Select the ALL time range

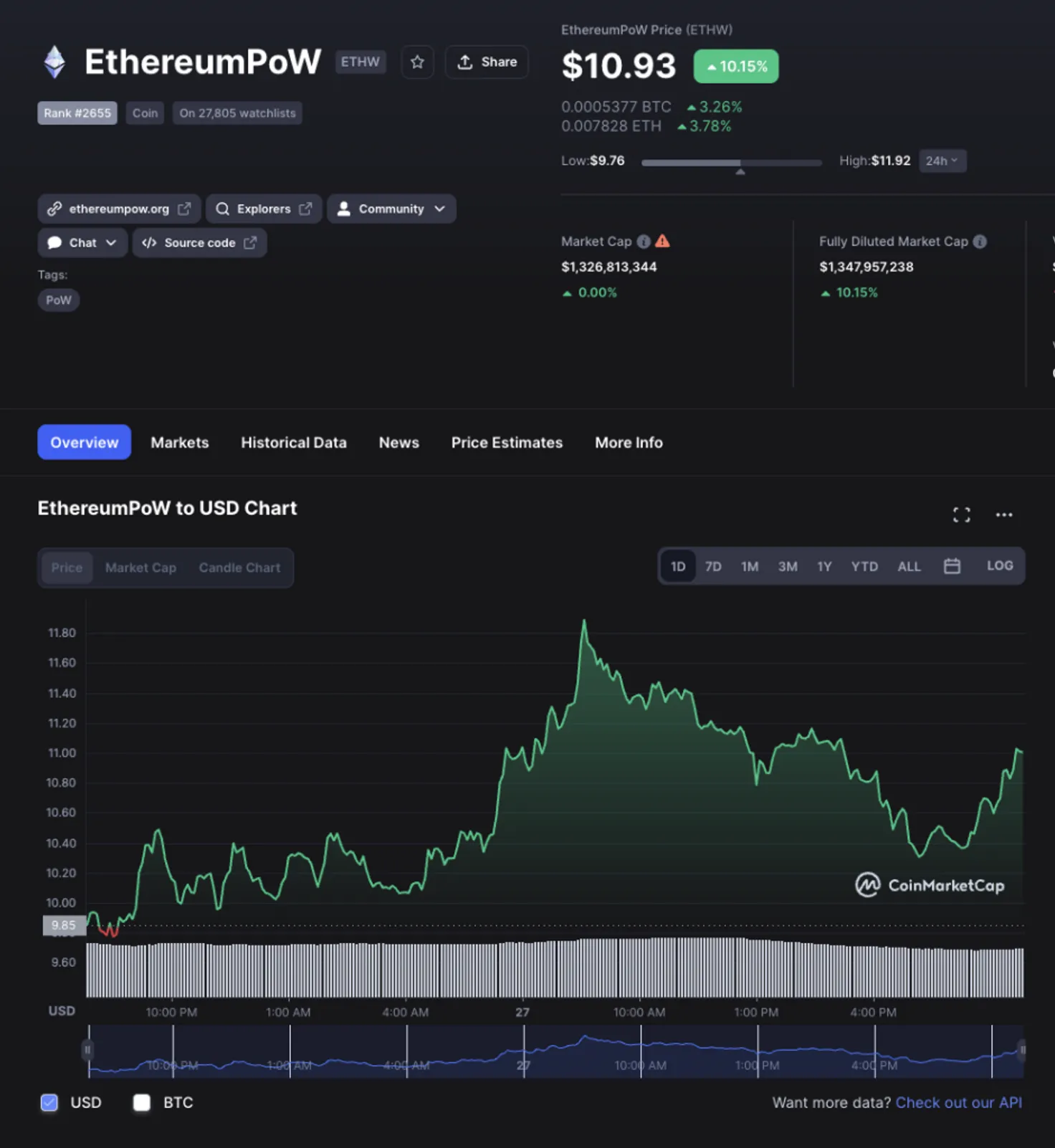coord(909,567)
